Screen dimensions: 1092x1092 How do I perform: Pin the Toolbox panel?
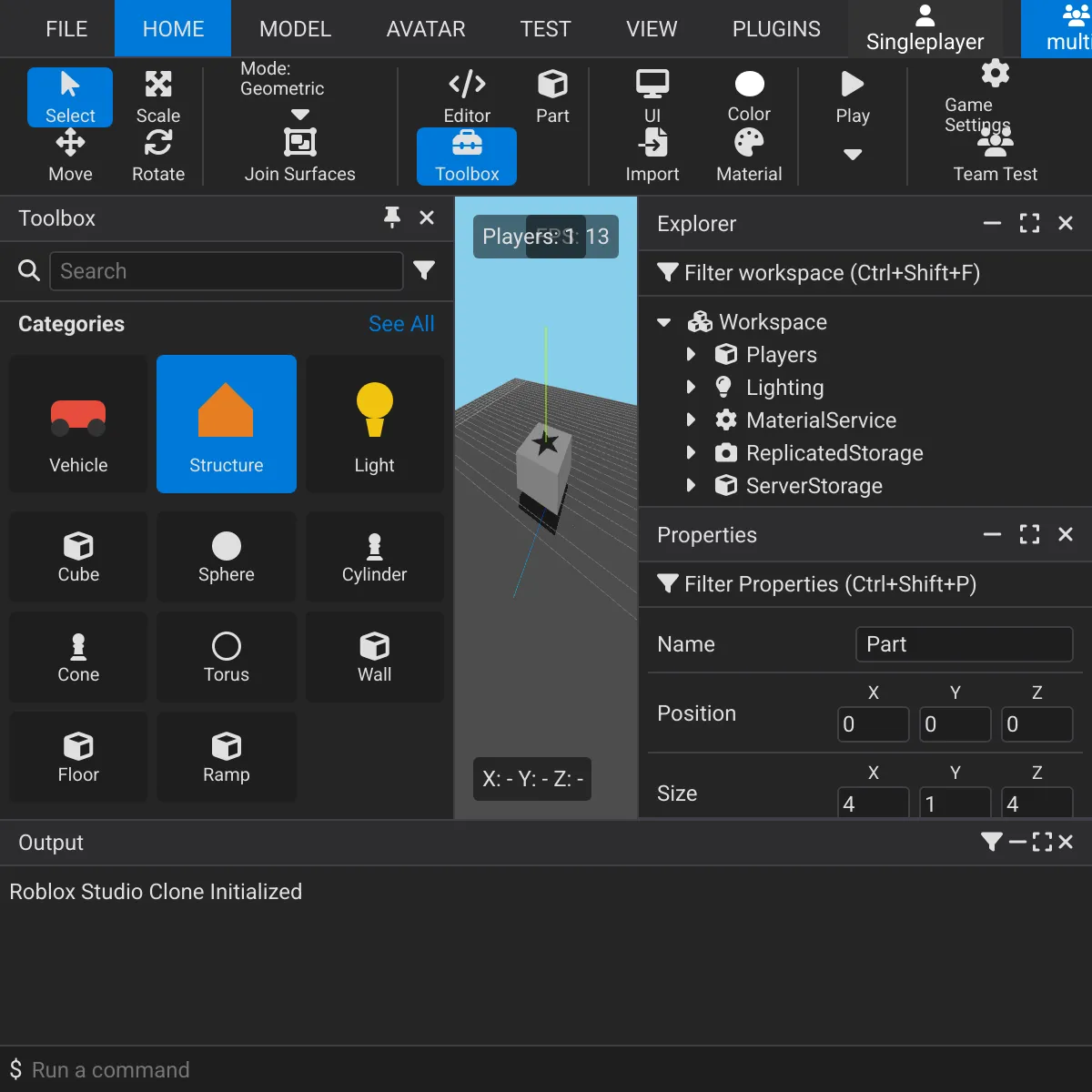tap(392, 217)
